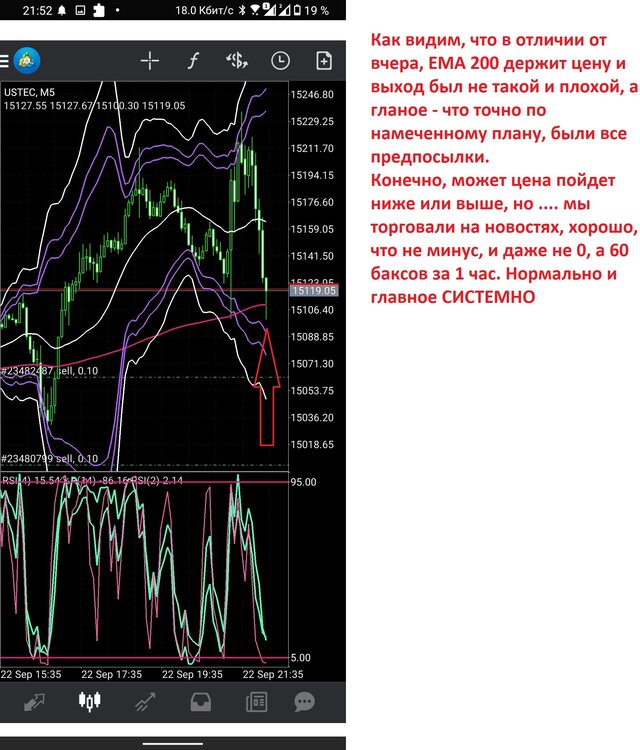This screenshot has height=750, width=640.
Task: Tap the battery indicator showing 19 %
Action: [x=311, y=10]
